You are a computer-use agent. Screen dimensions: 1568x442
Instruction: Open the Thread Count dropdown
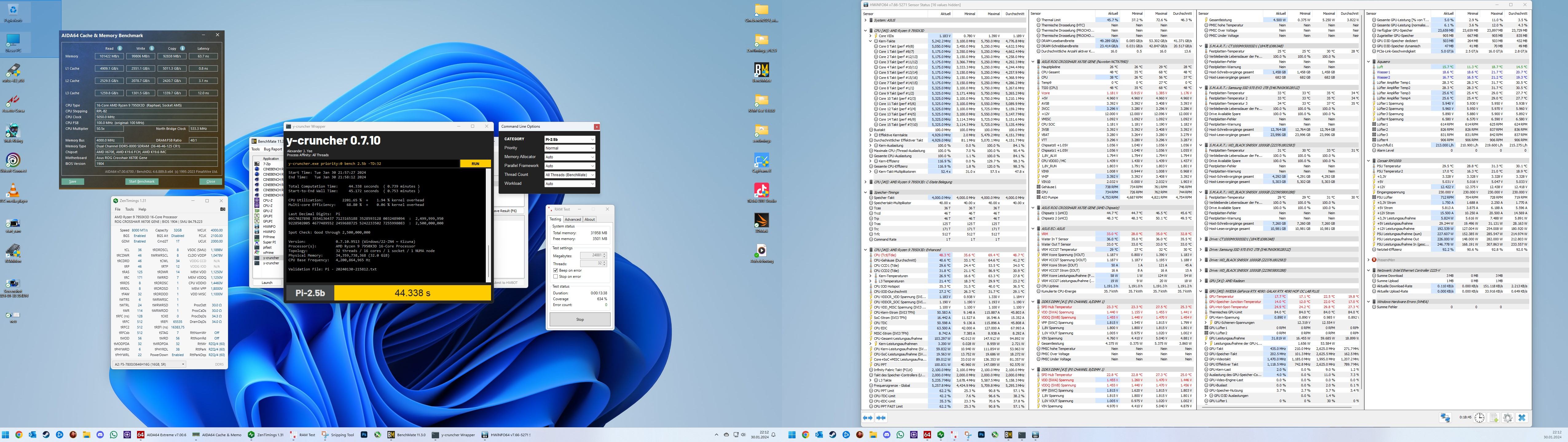coord(569,174)
